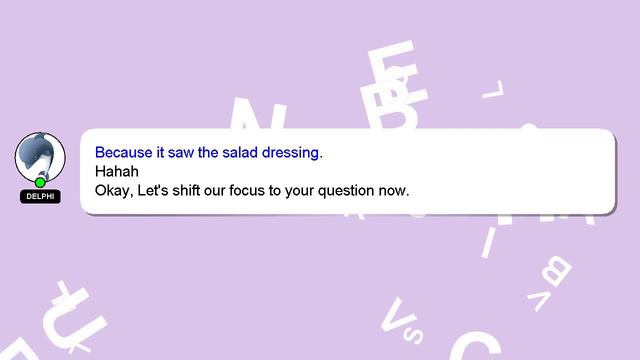Viewport: 640px width, 360px height.
Task: Click the white letter N above bubble
Action: (x=258, y=113)
